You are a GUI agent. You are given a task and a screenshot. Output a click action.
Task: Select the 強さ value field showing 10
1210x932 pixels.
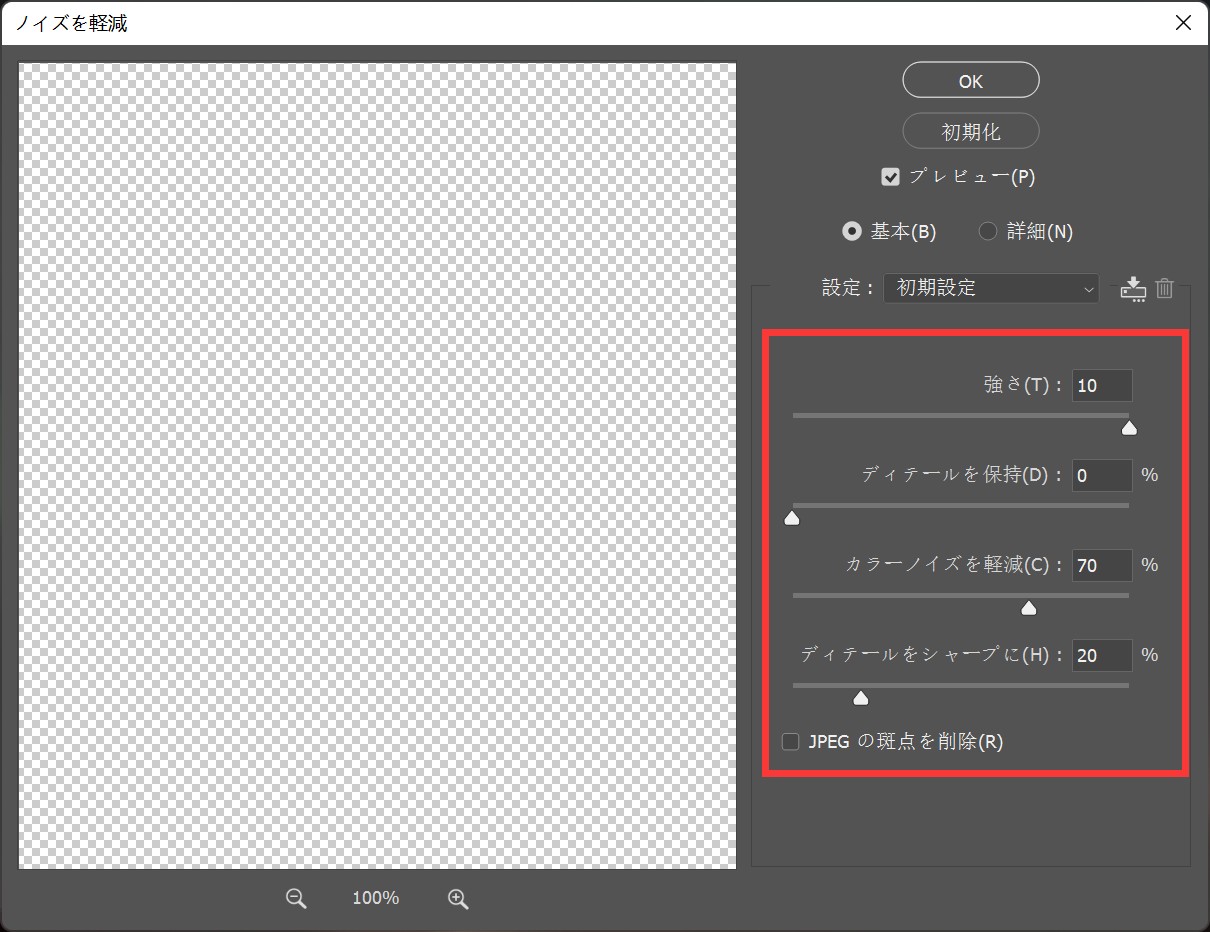pos(1101,385)
